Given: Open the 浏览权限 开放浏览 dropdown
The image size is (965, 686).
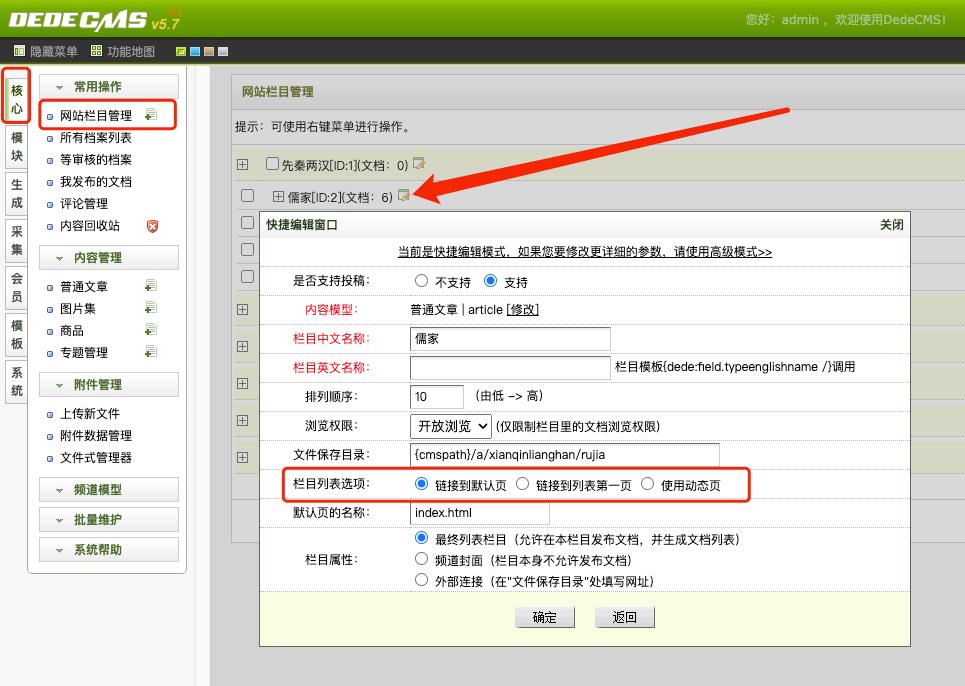Looking at the screenshot, I should point(450,426).
